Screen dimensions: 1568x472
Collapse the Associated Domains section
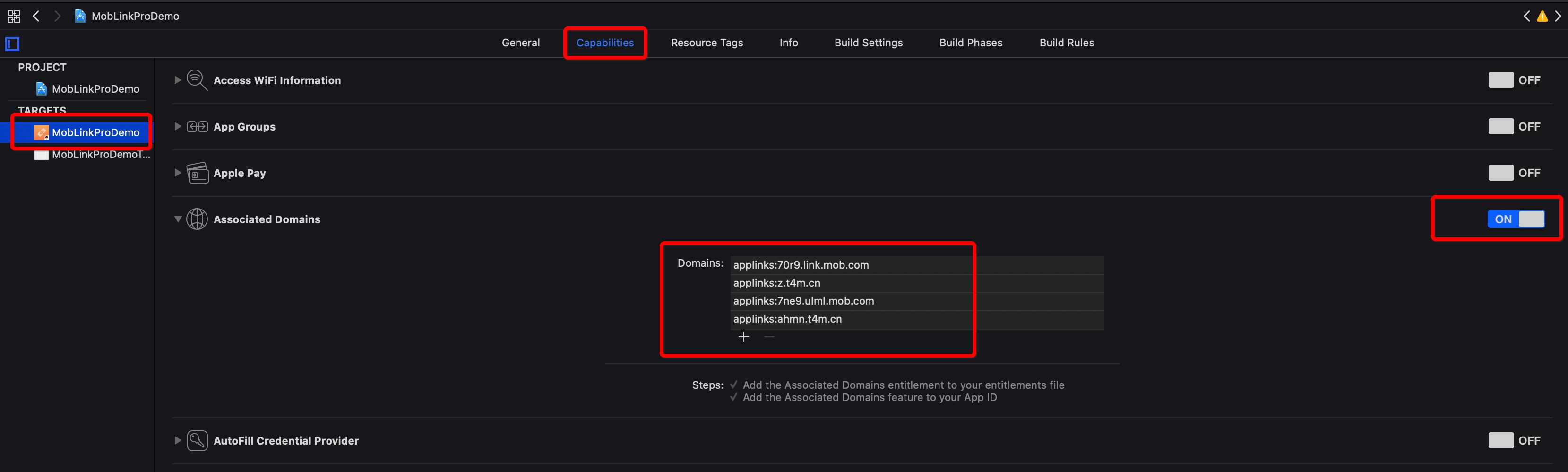tap(178, 219)
